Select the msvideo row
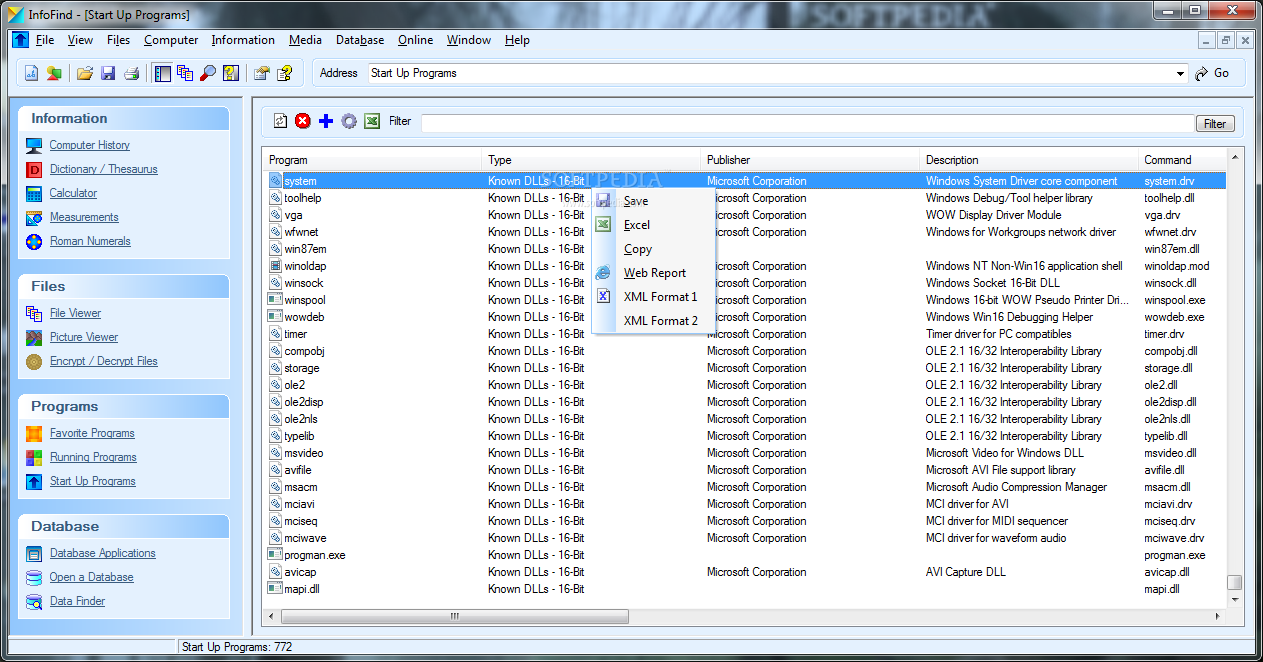Screen dimensions: 1263x662 [745, 453]
